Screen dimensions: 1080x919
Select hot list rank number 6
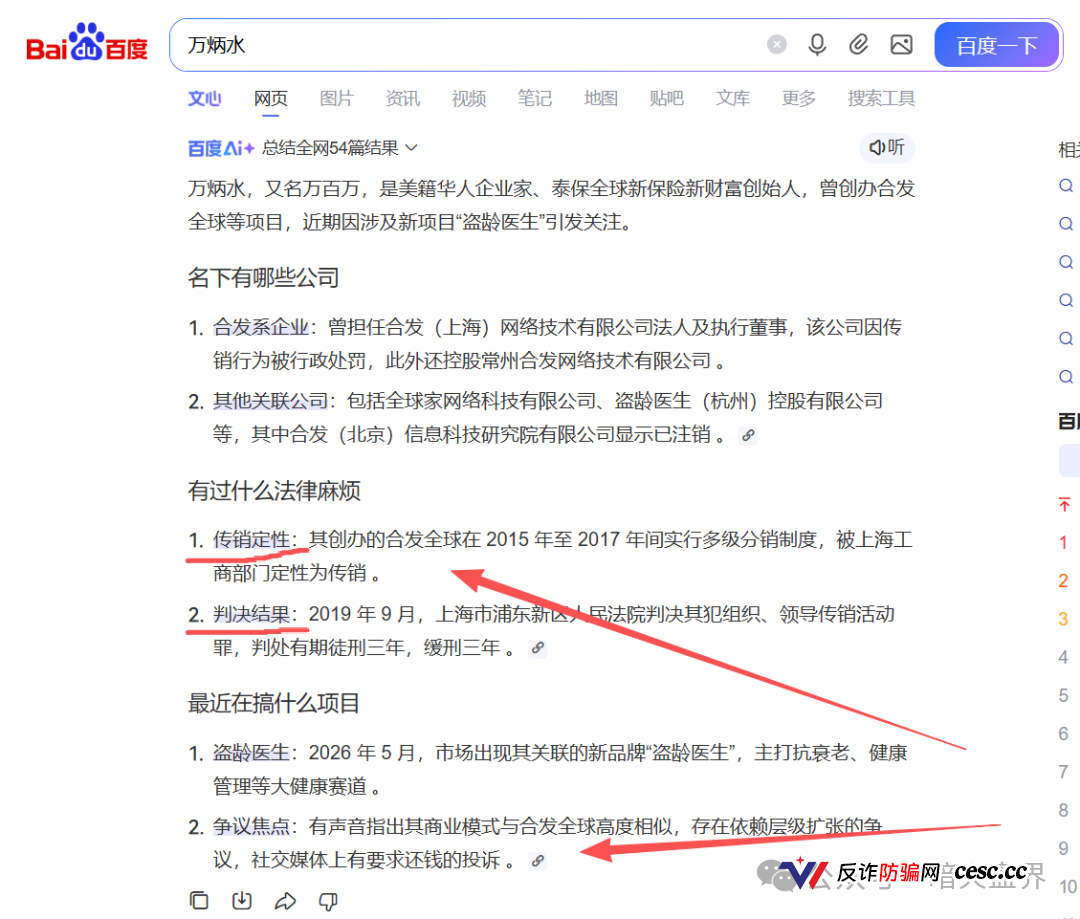coord(1063,734)
